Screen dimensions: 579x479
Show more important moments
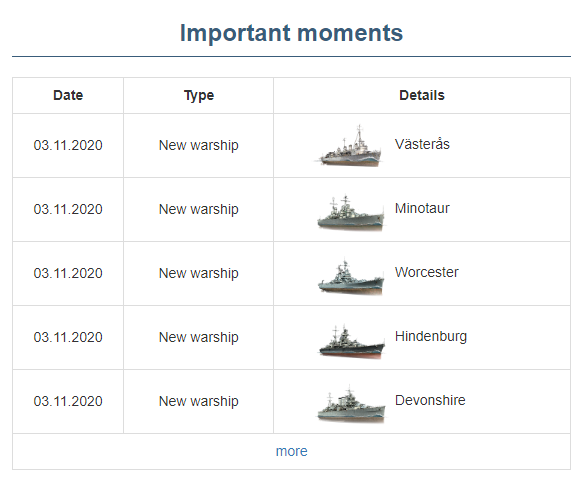tap(291, 451)
